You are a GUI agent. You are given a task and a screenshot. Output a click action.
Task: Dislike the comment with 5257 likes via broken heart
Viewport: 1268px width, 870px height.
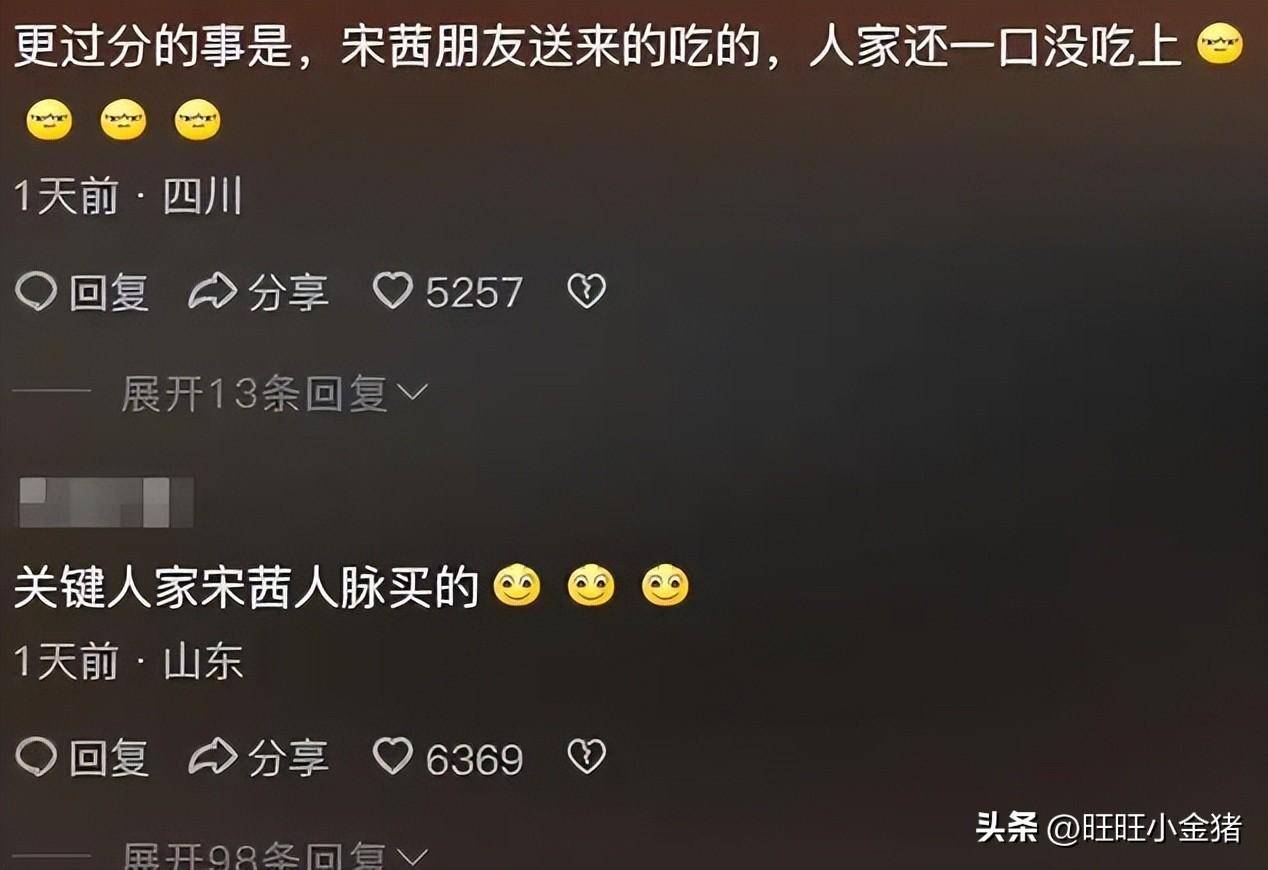[586, 292]
